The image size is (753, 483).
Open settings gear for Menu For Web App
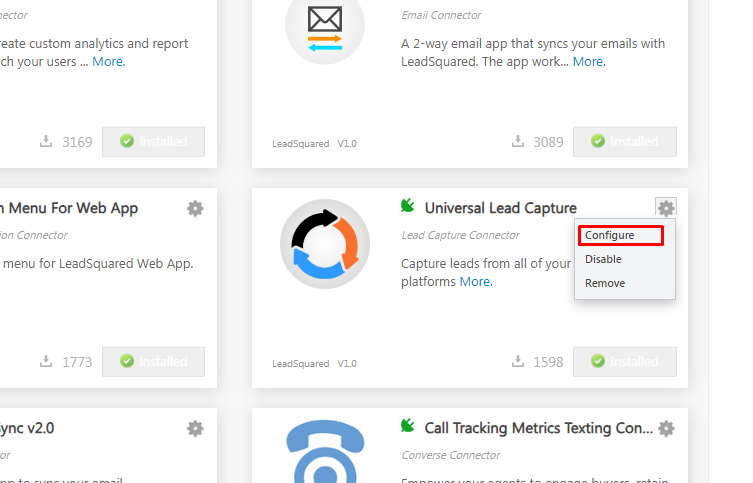click(x=195, y=208)
